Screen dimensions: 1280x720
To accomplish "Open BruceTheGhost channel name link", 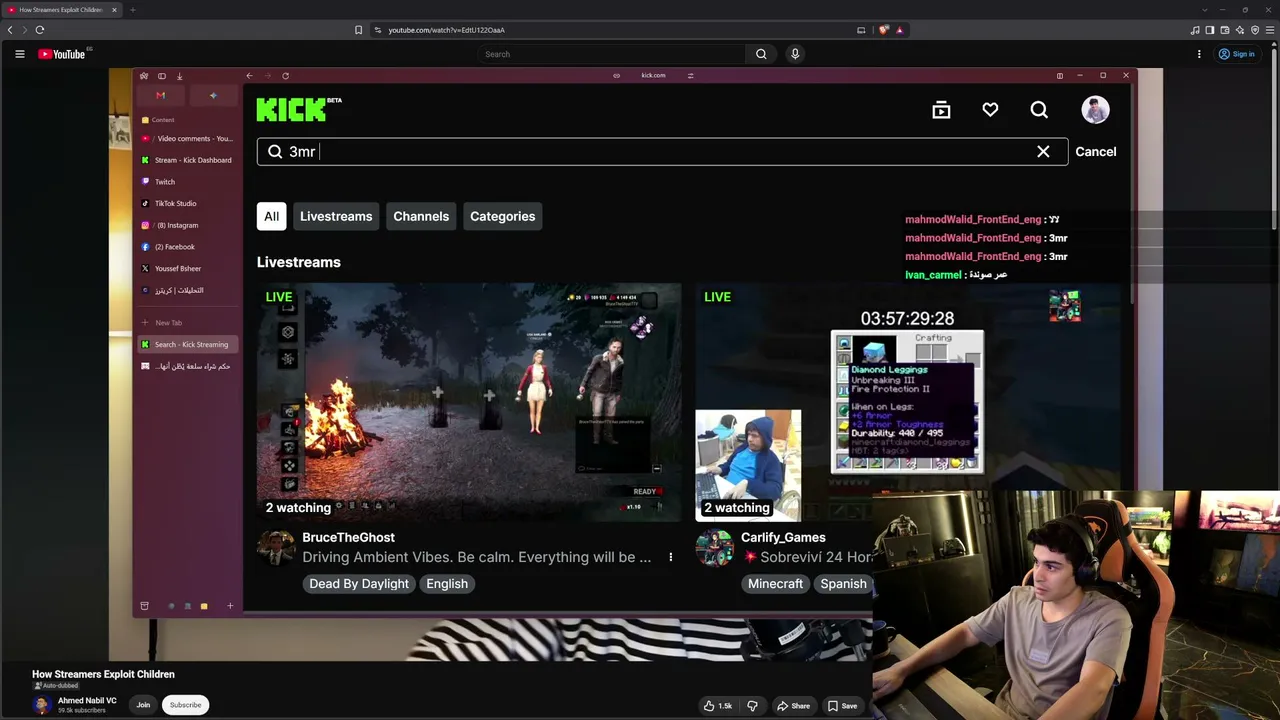I will pyautogui.click(x=348, y=538).
